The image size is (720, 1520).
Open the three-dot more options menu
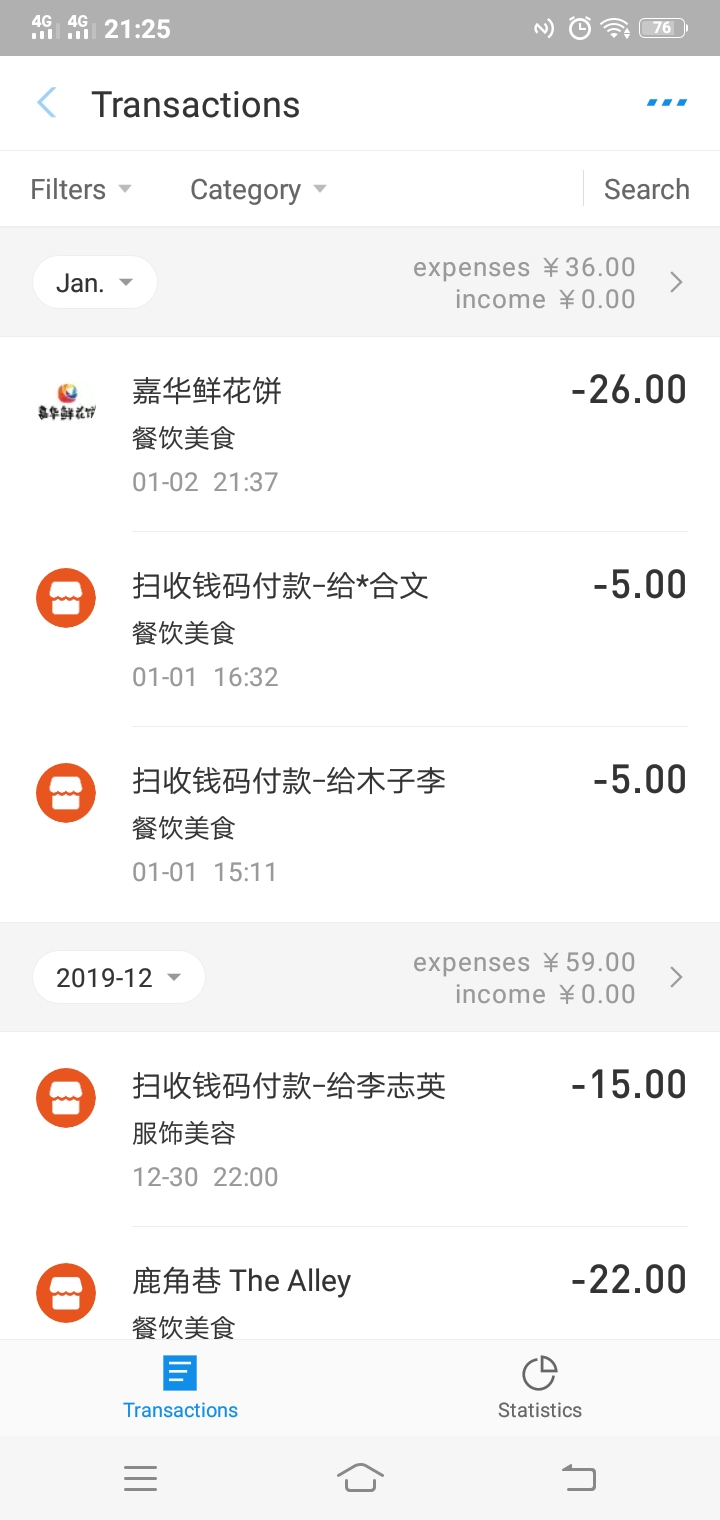coord(667,103)
